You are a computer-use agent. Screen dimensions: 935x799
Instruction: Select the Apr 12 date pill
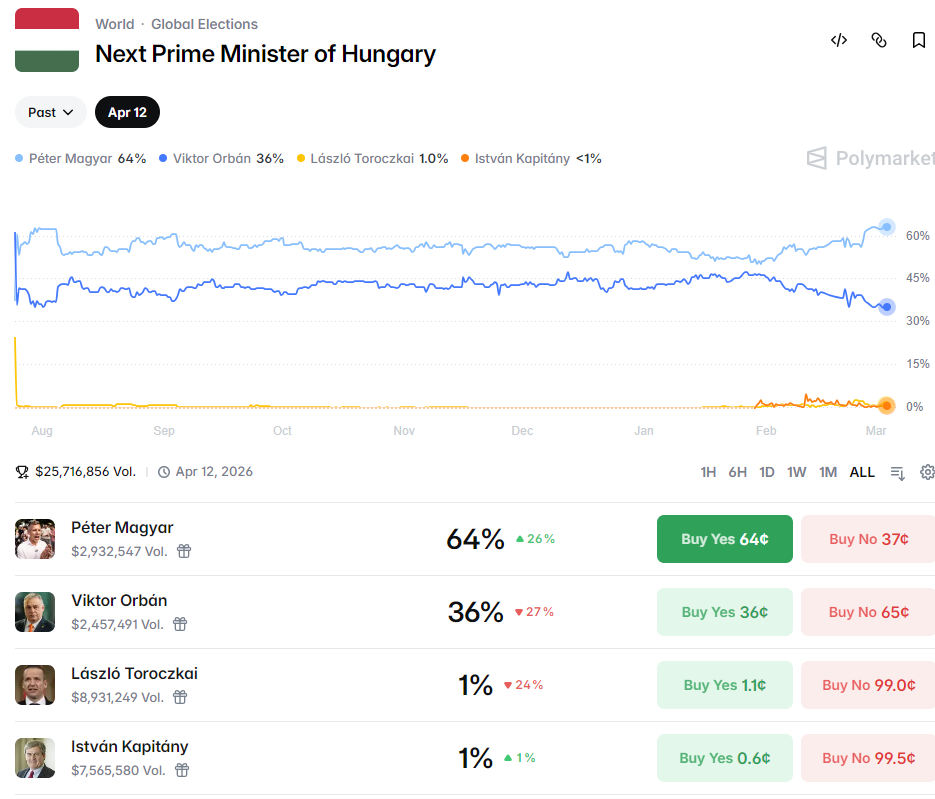pyautogui.click(x=127, y=112)
